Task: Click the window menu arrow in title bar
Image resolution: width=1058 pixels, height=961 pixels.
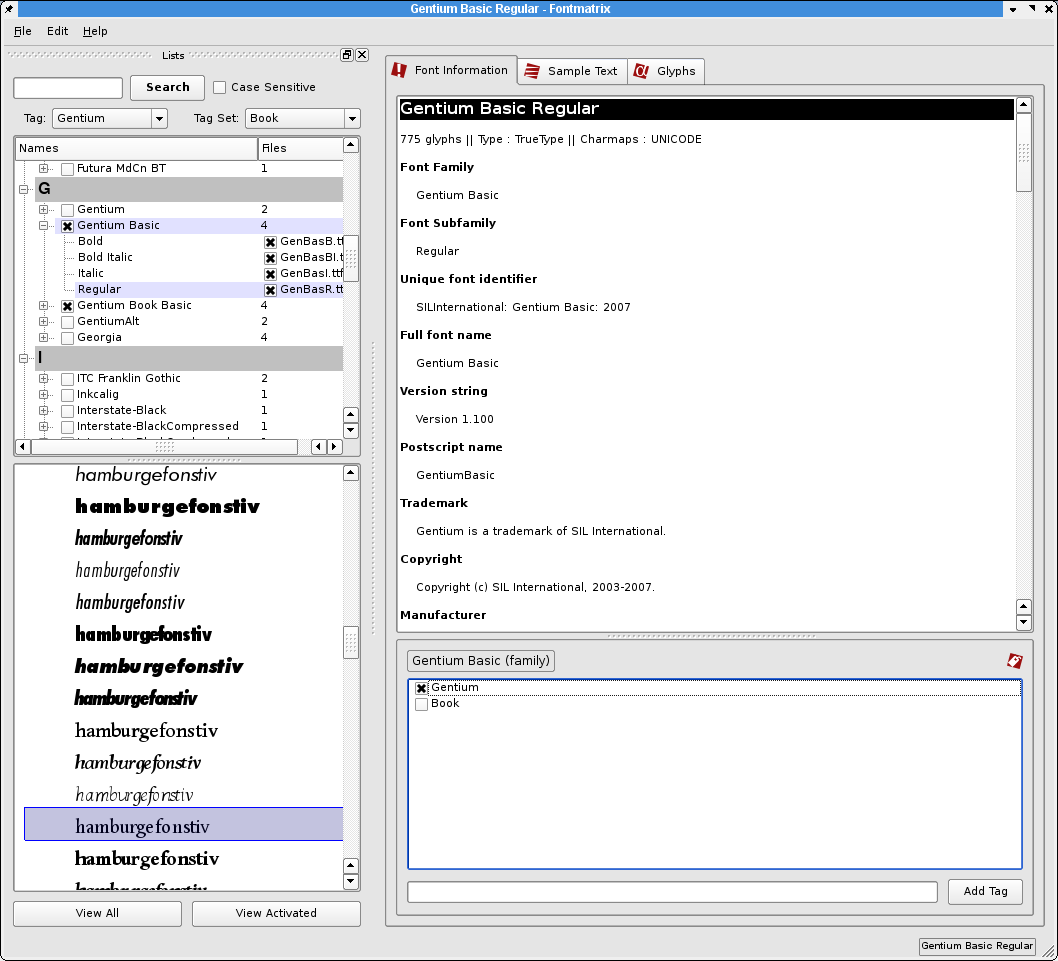Action: pos(1013,9)
